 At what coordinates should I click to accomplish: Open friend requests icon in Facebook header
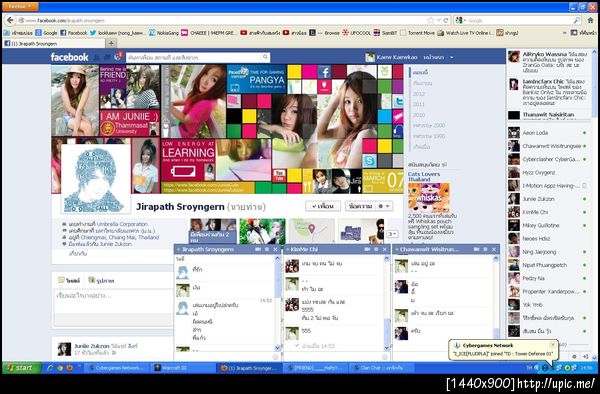click(x=96, y=57)
